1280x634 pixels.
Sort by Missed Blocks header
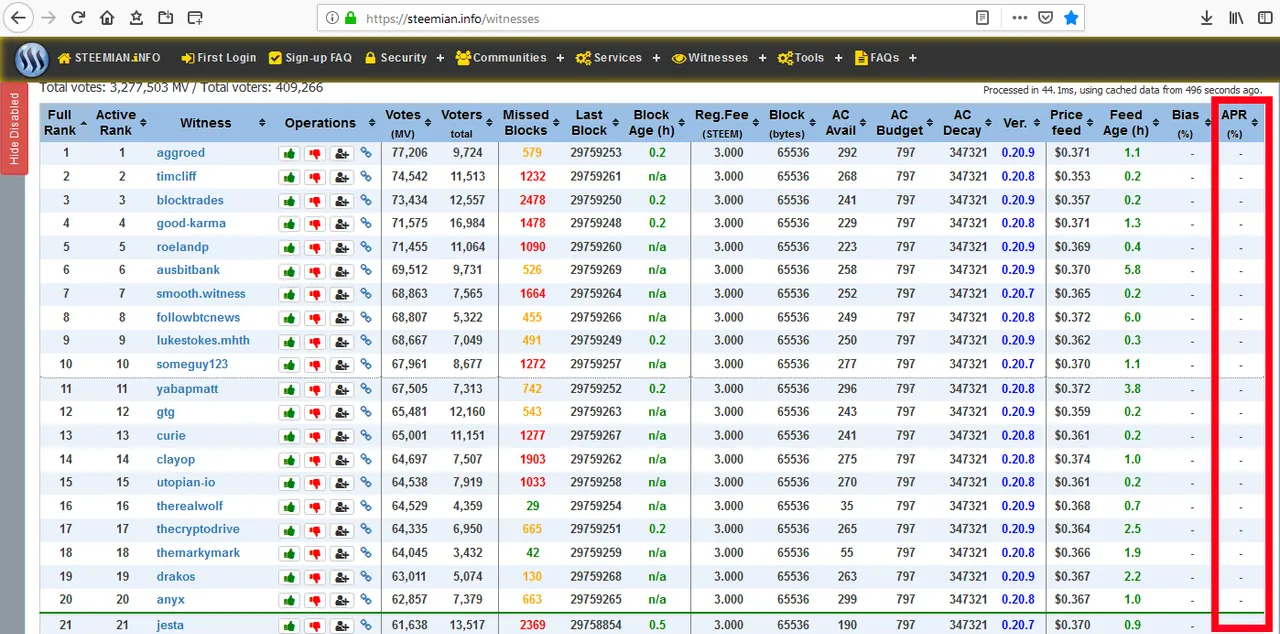coord(530,123)
